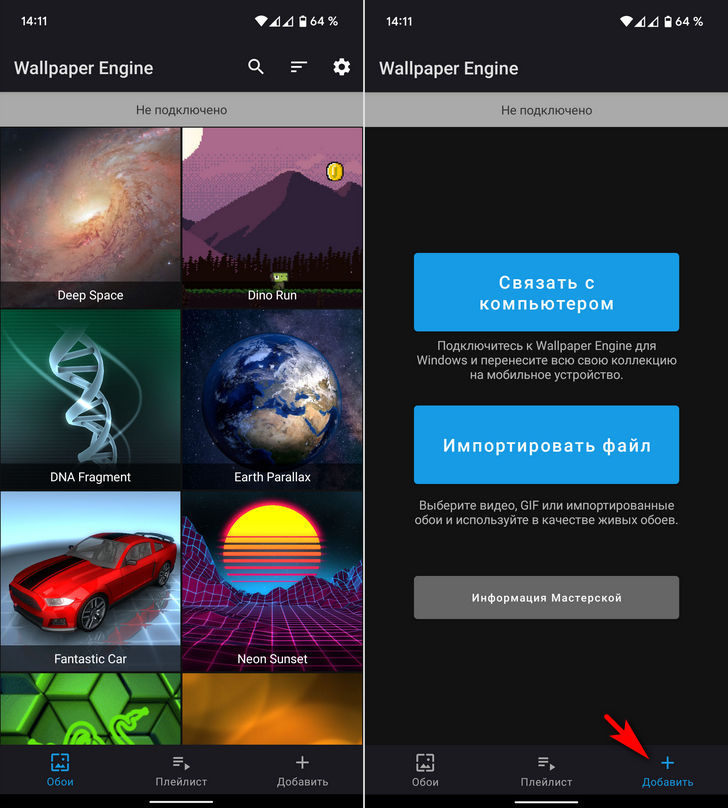Open the sort/filter icon in left header
728x808 pixels.
pos(299,67)
